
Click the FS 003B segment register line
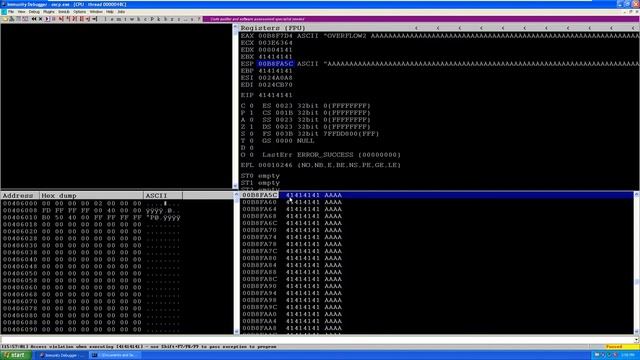pyautogui.click(x=320, y=134)
